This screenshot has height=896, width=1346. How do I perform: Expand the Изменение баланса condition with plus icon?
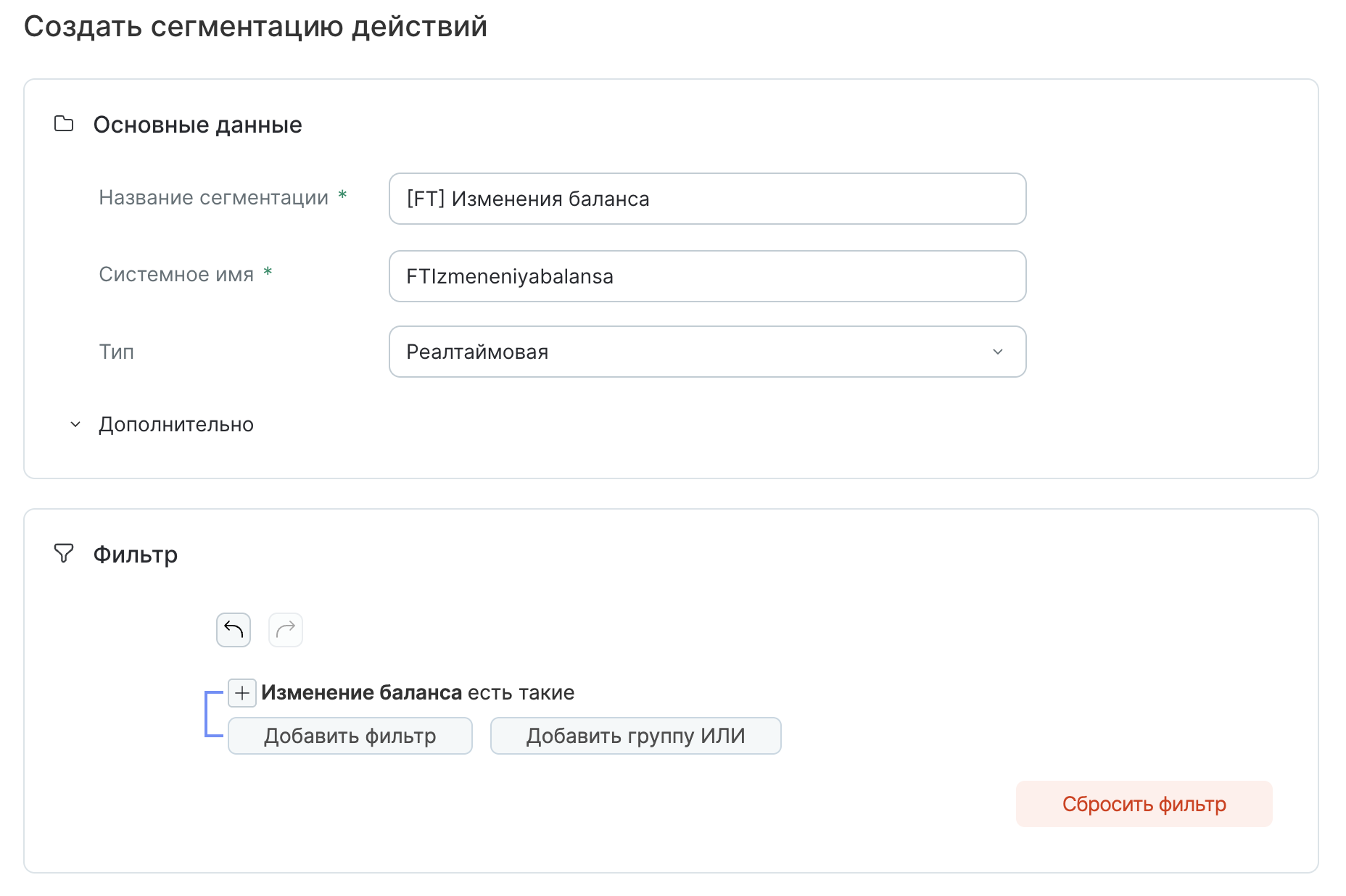[242, 693]
